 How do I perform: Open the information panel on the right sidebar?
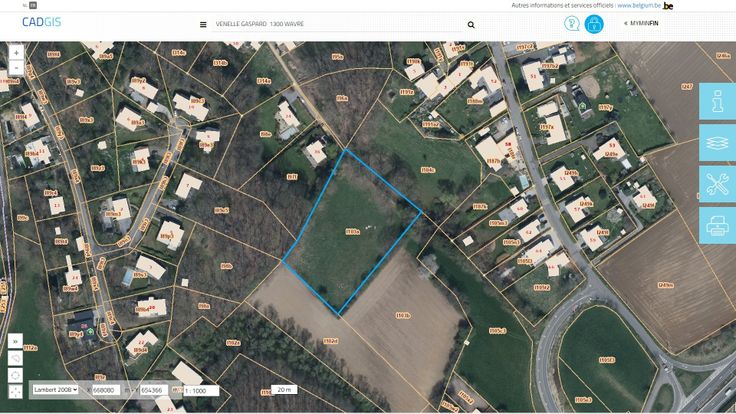717,101
